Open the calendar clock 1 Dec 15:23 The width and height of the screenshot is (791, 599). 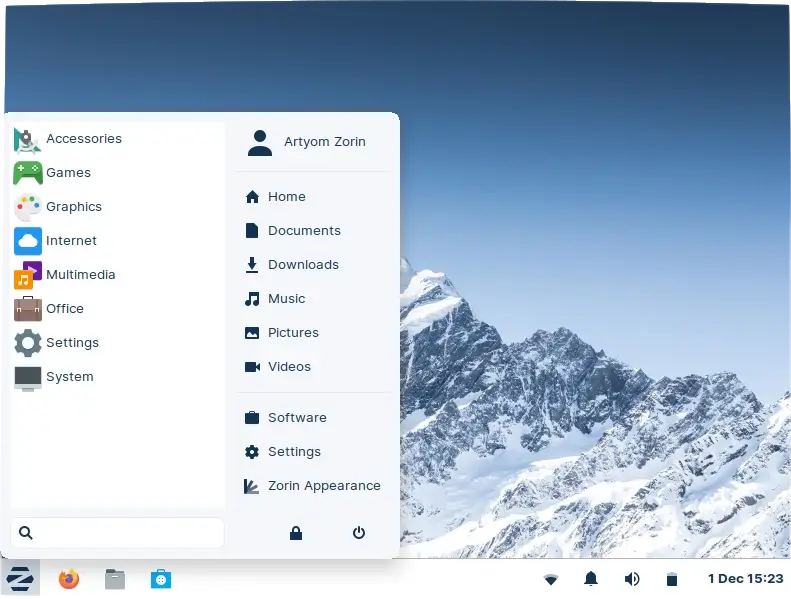tap(745, 579)
